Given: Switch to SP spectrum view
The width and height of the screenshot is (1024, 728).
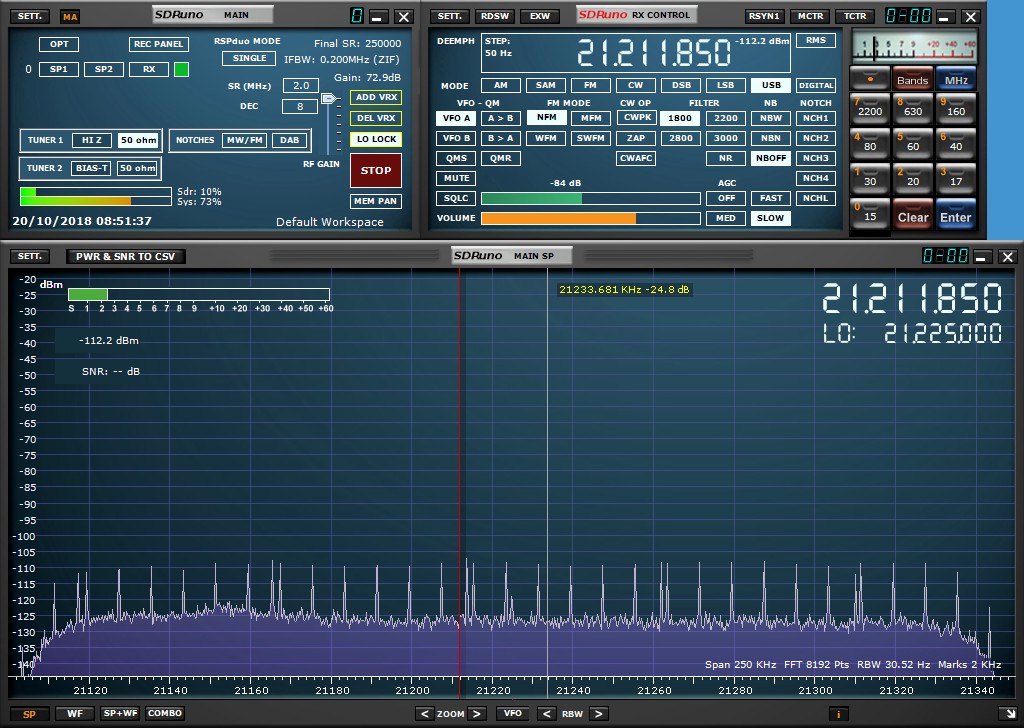Looking at the screenshot, I should coord(29,714).
